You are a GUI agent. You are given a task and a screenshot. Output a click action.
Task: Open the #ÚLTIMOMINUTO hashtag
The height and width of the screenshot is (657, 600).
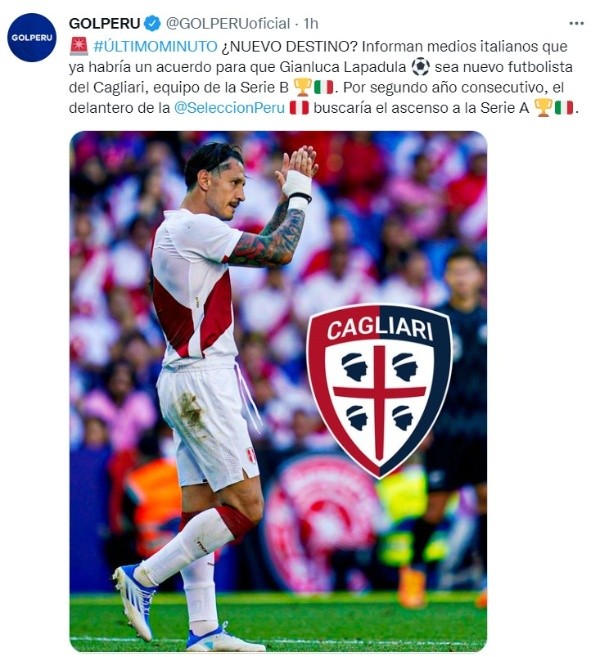click(155, 46)
